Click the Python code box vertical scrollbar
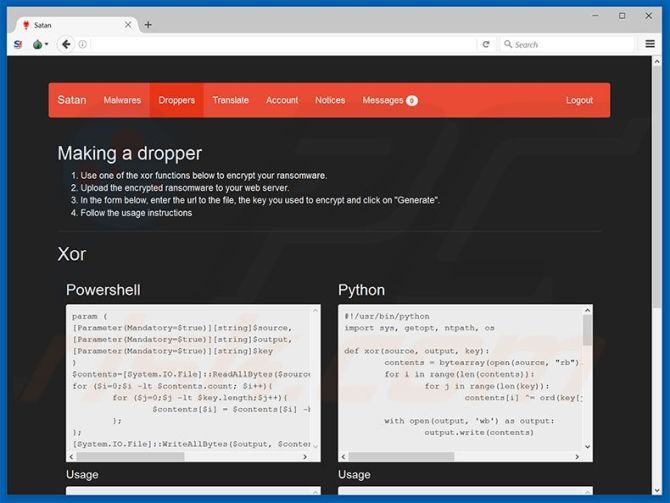 click(587, 330)
